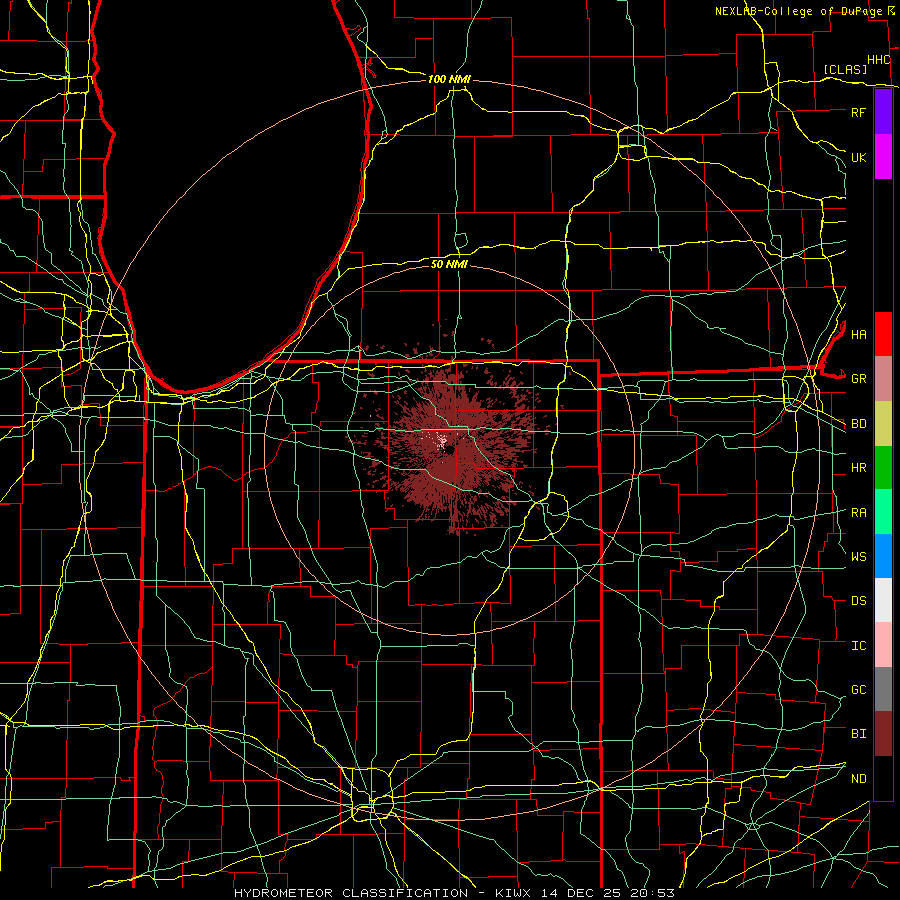Pick the RA mint-green legend swatch

click(883, 512)
